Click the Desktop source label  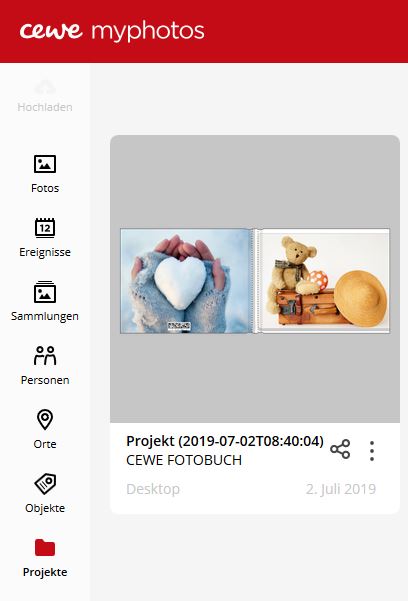tap(153, 489)
